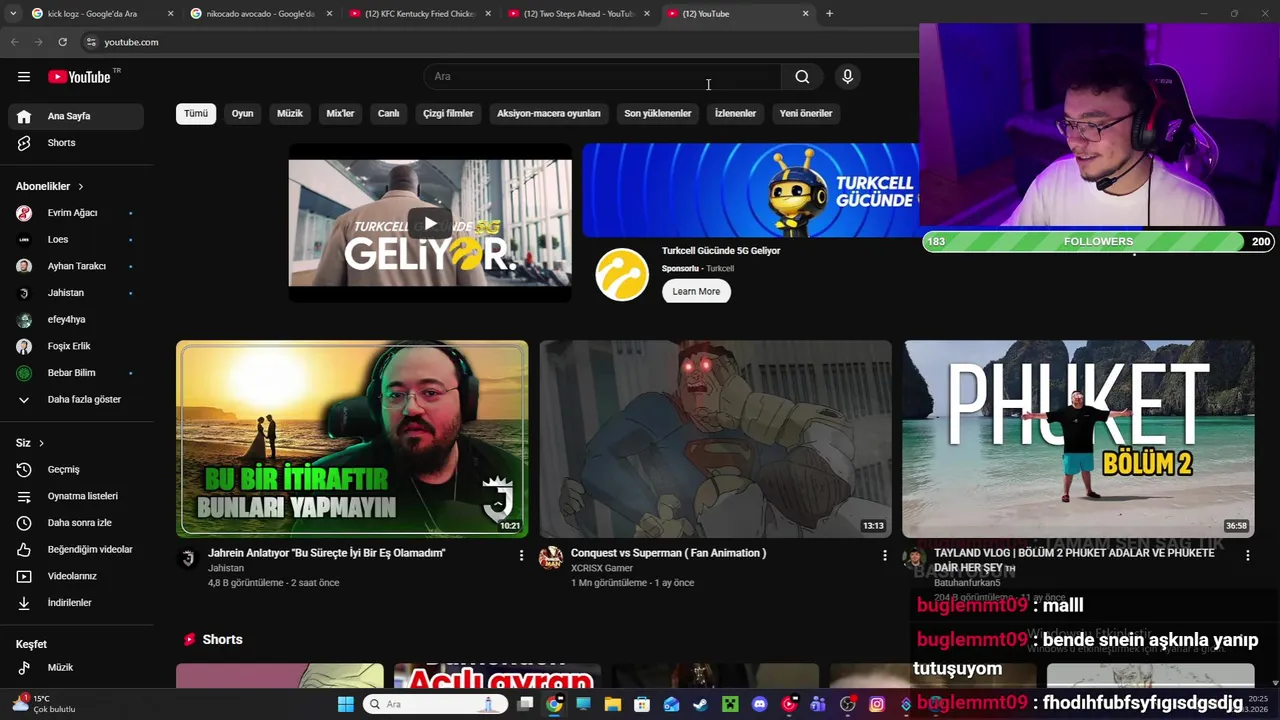Click the YouTube logo
This screenshot has height=720, width=1280.
coord(79,77)
